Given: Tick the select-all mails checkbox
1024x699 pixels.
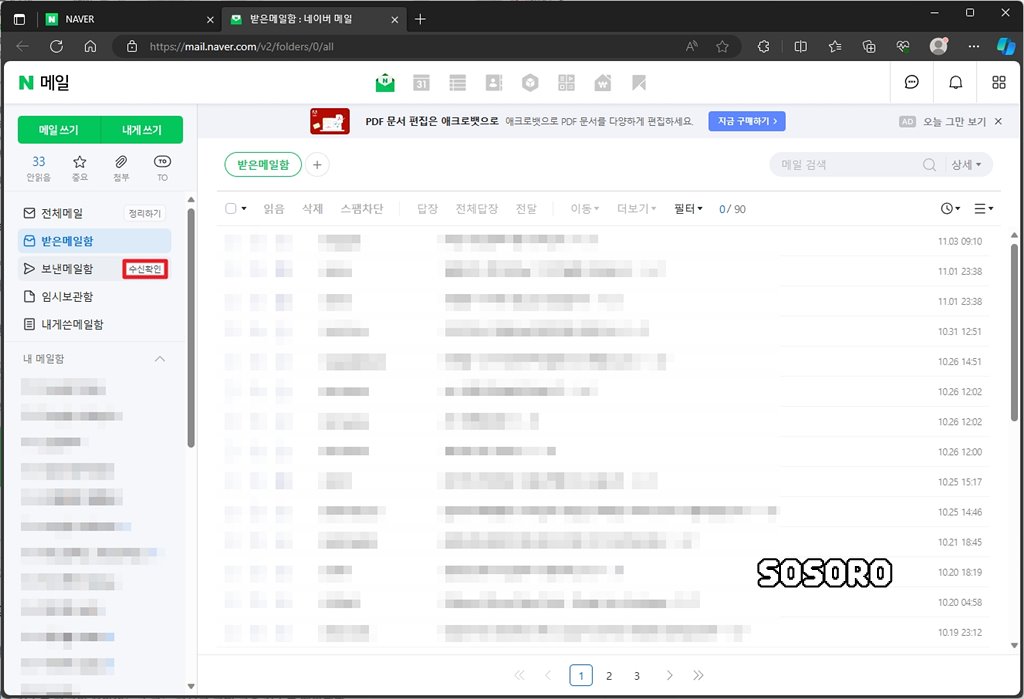Looking at the screenshot, I should coord(231,208).
